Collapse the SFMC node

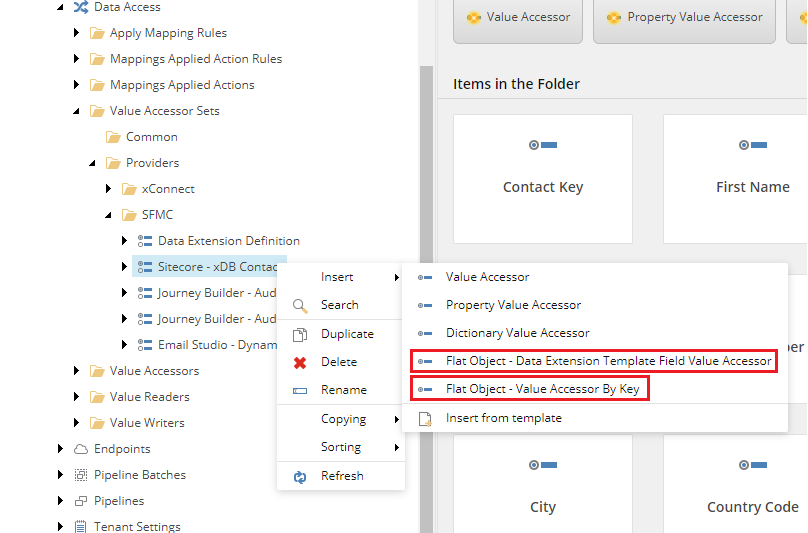click(108, 215)
